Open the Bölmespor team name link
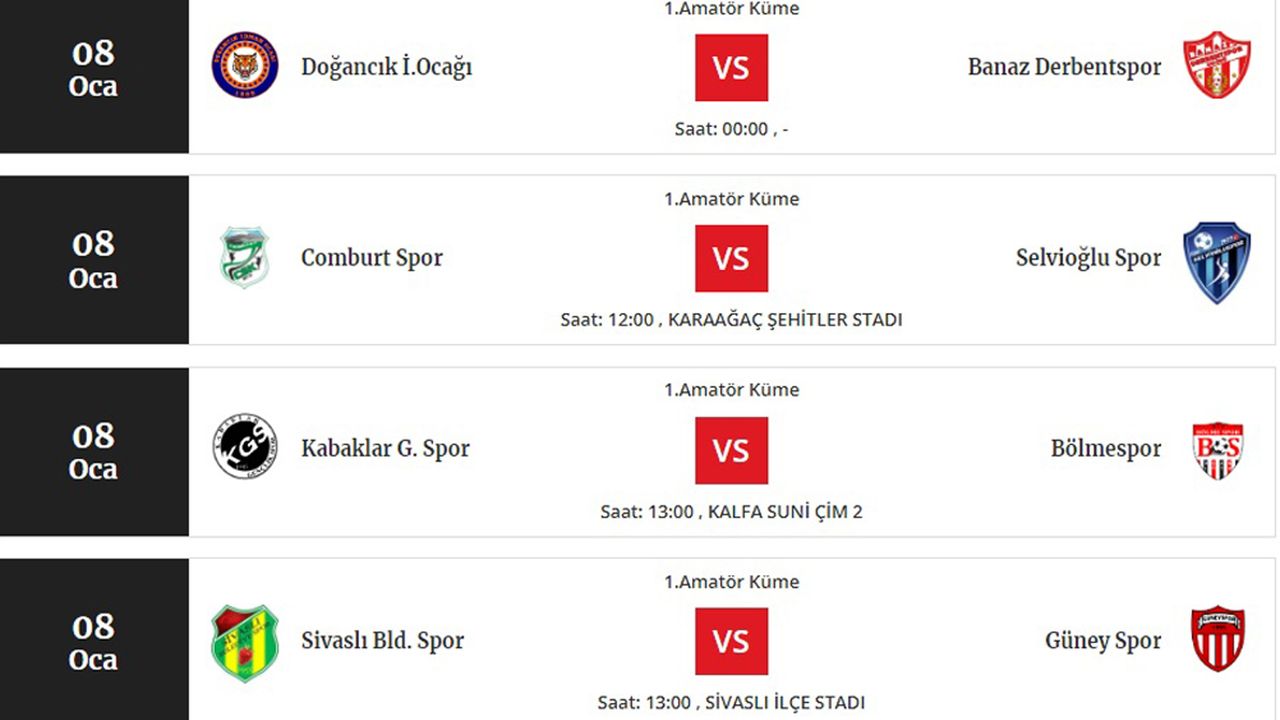Image resolution: width=1280 pixels, height=720 pixels. [1105, 449]
